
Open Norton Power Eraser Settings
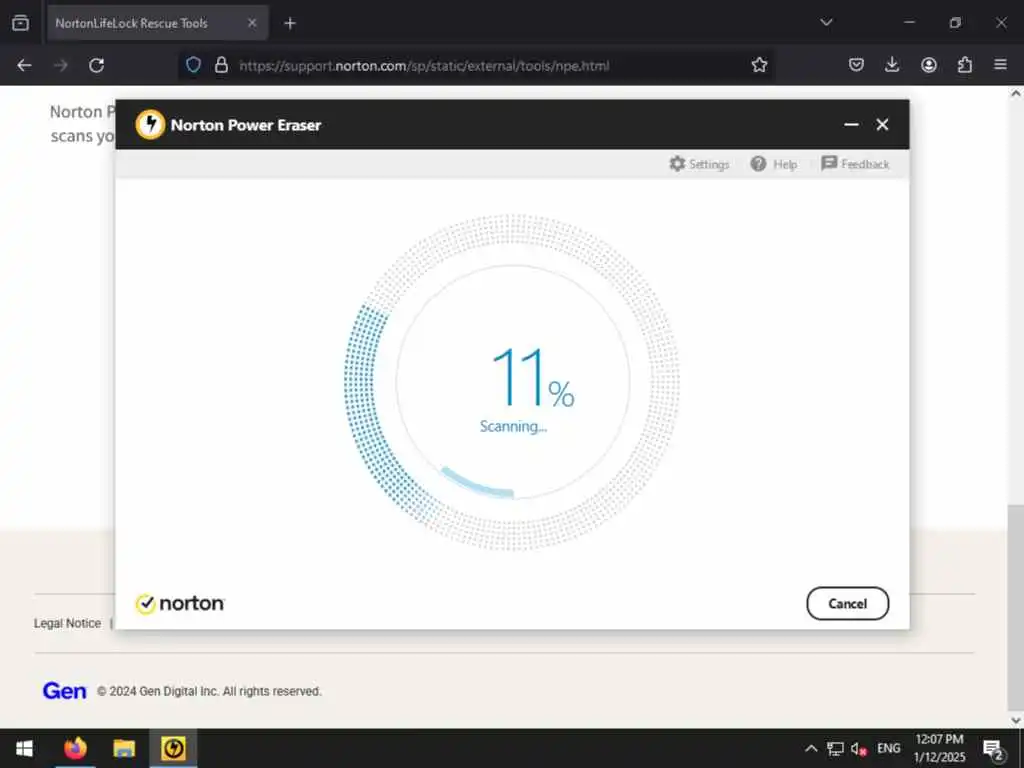699,164
